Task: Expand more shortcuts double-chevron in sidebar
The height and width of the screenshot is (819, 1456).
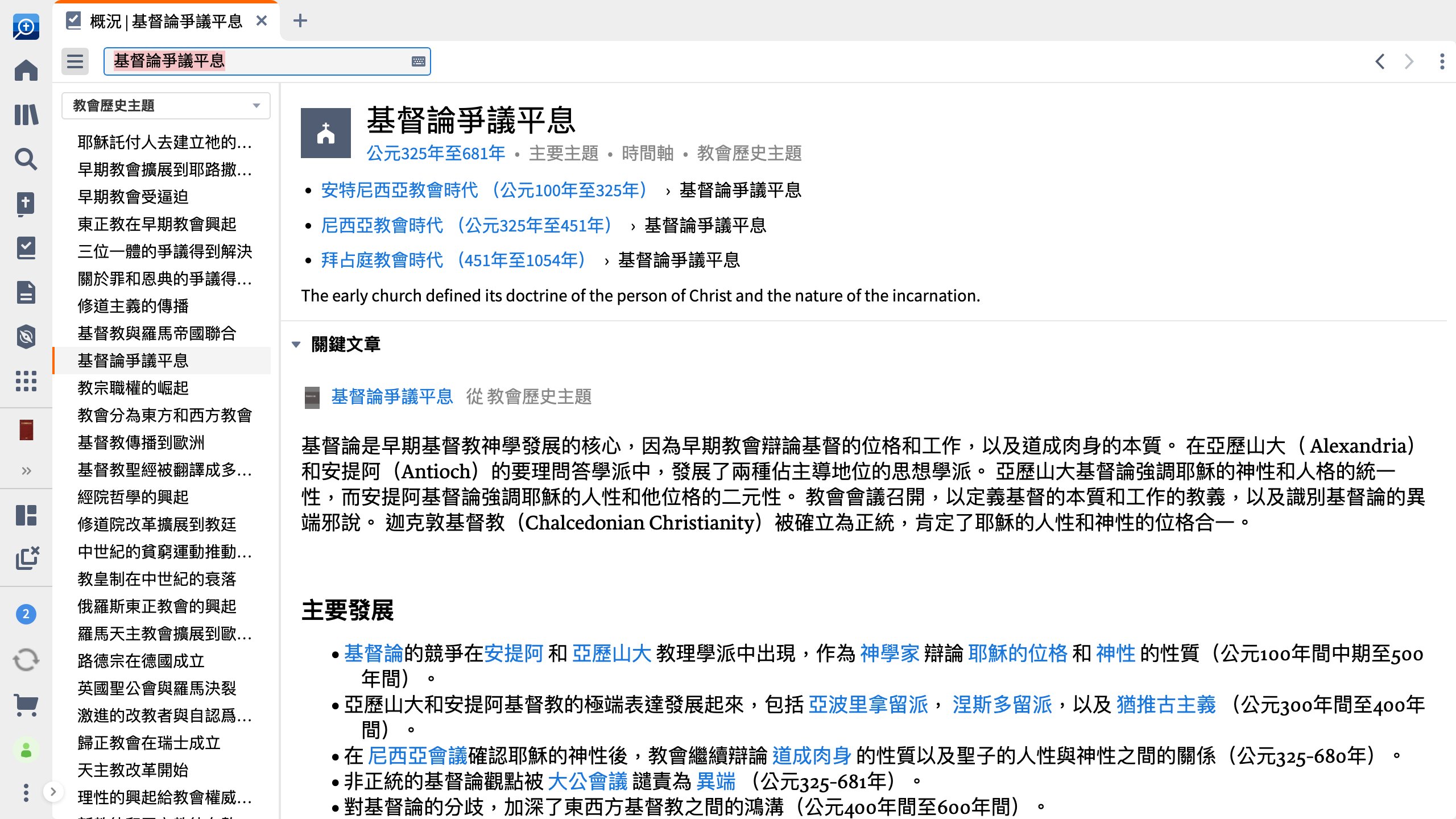Action: 26,471
